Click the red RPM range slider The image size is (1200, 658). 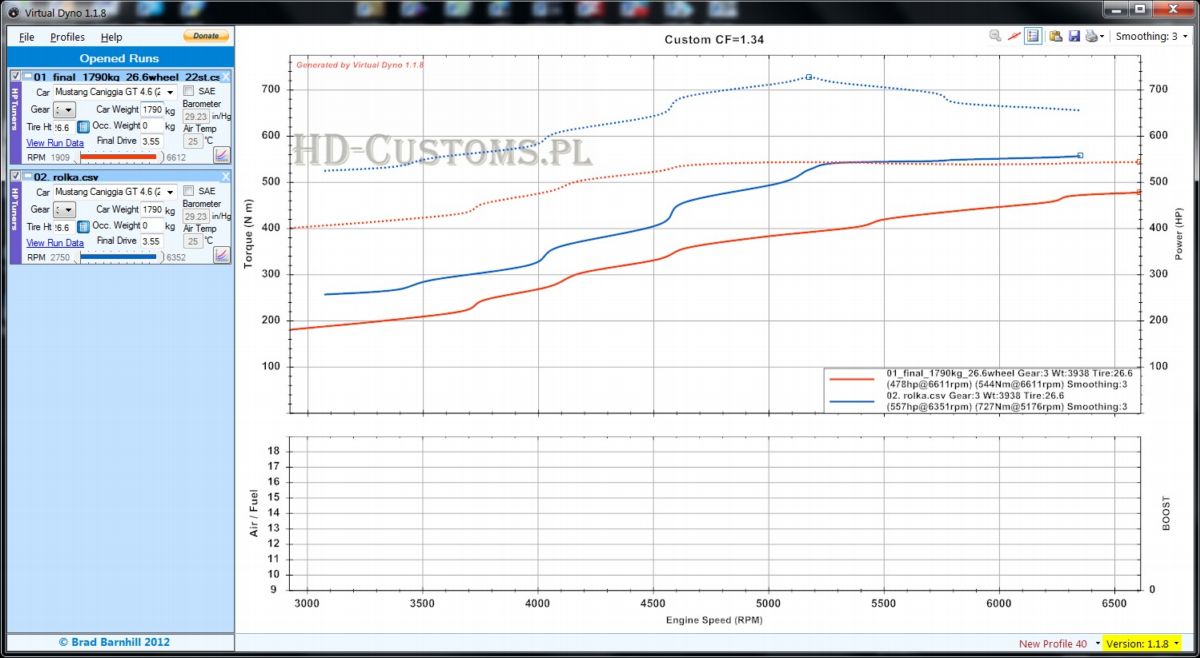click(118, 157)
